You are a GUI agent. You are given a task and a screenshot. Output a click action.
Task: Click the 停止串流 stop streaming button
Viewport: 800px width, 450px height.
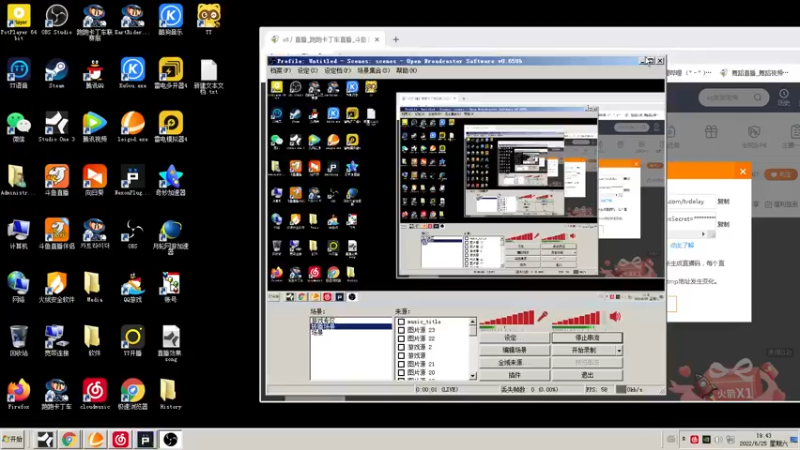click(x=587, y=338)
